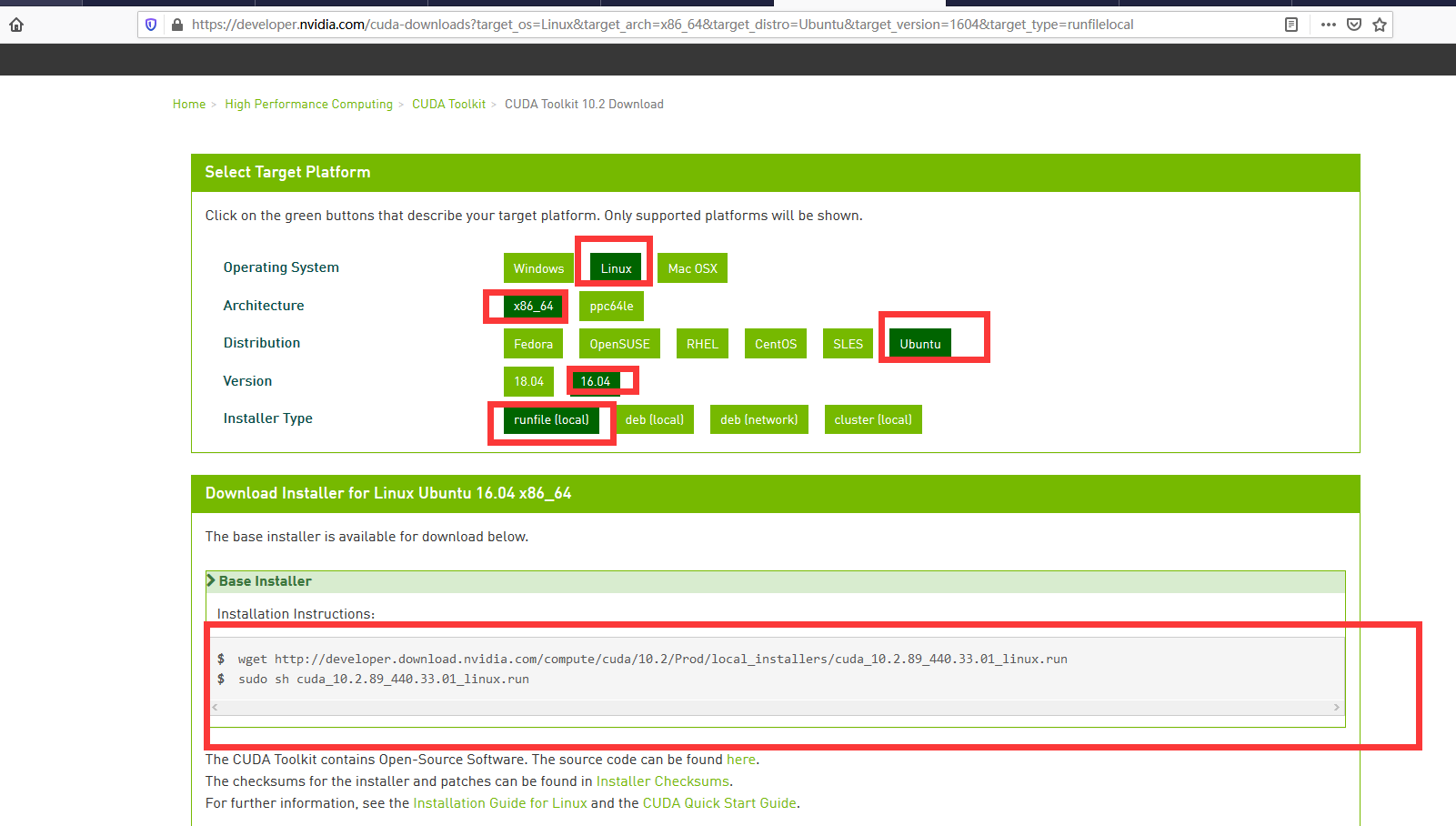Select SLES distribution
This screenshot has width=1456, height=826.
click(x=848, y=344)
